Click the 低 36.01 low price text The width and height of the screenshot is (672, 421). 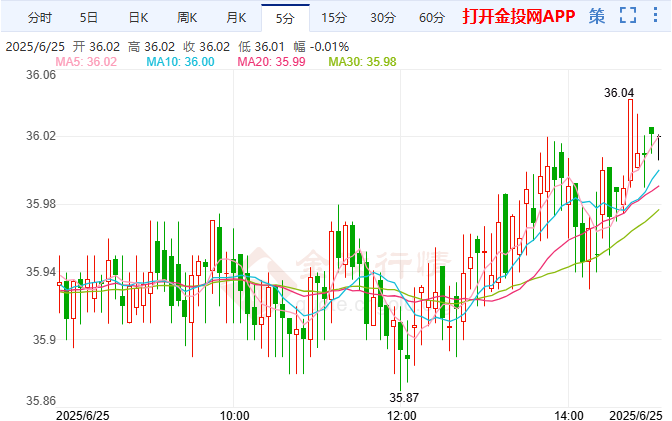point(261,46)
